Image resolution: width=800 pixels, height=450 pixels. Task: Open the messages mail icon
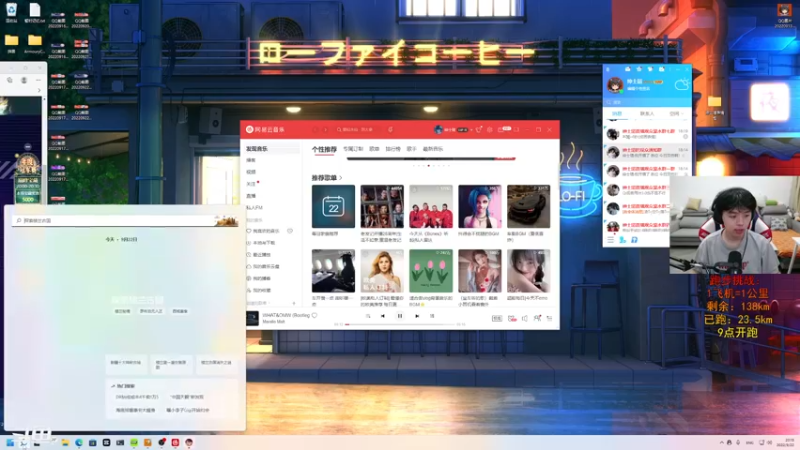tap(502, 130)
